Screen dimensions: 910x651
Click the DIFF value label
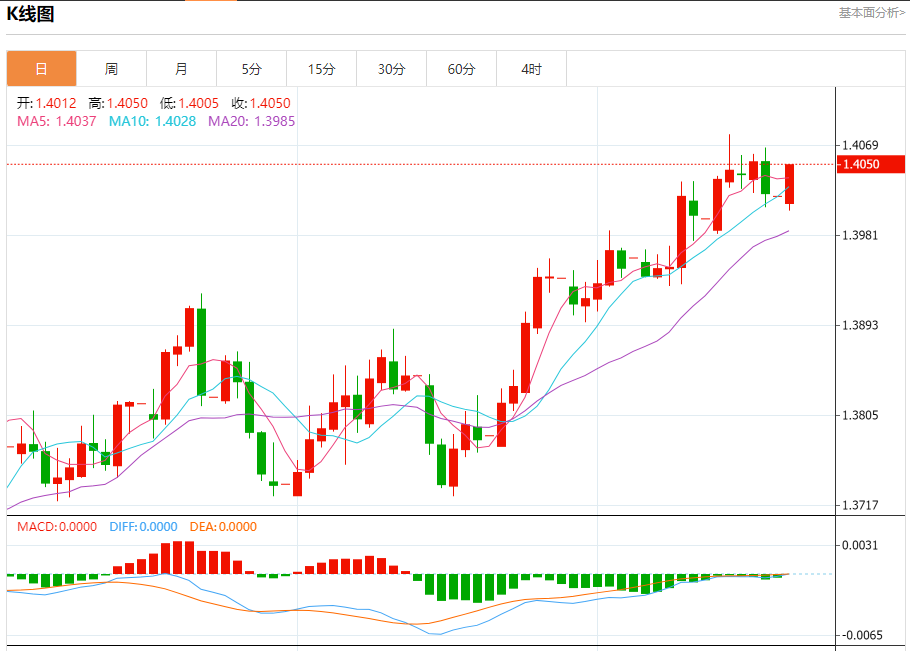click(143, 527)
